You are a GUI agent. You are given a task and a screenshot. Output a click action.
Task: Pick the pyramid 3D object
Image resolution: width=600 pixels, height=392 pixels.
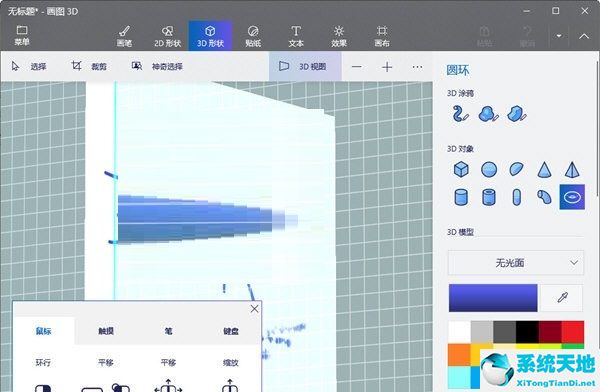click(x=572, y=170)
